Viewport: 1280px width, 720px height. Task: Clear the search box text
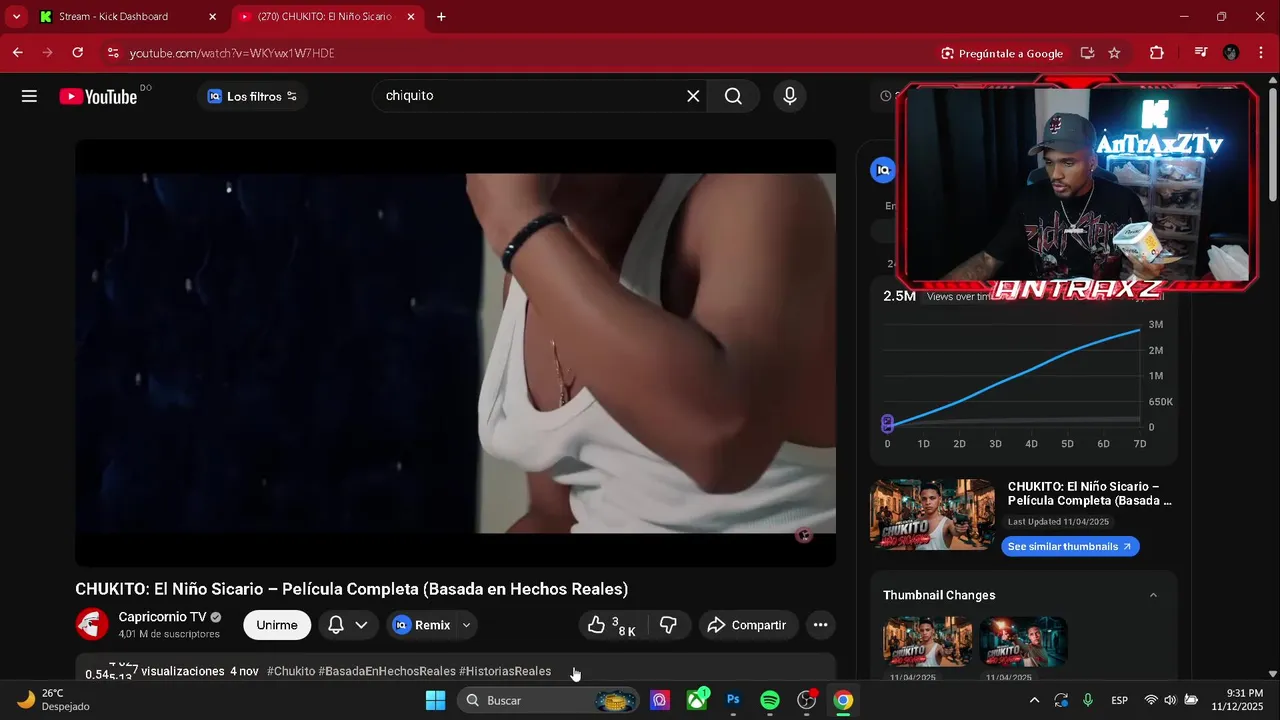693,96
